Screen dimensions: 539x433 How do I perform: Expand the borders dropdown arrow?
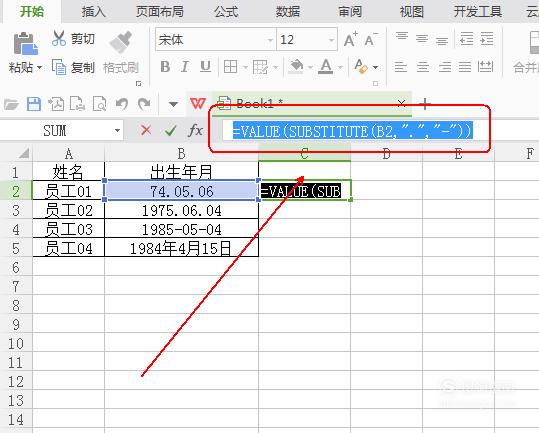(245, 67)
